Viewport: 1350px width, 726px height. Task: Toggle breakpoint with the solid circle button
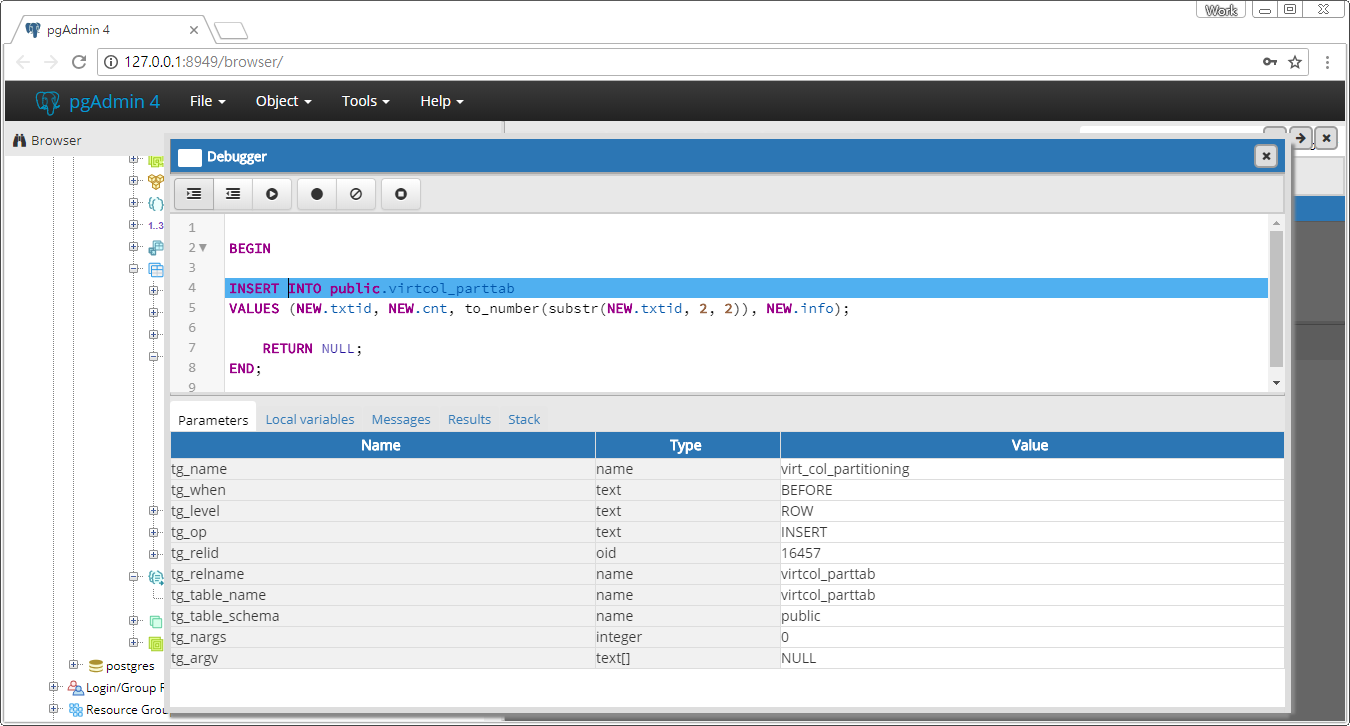point(317,194)
